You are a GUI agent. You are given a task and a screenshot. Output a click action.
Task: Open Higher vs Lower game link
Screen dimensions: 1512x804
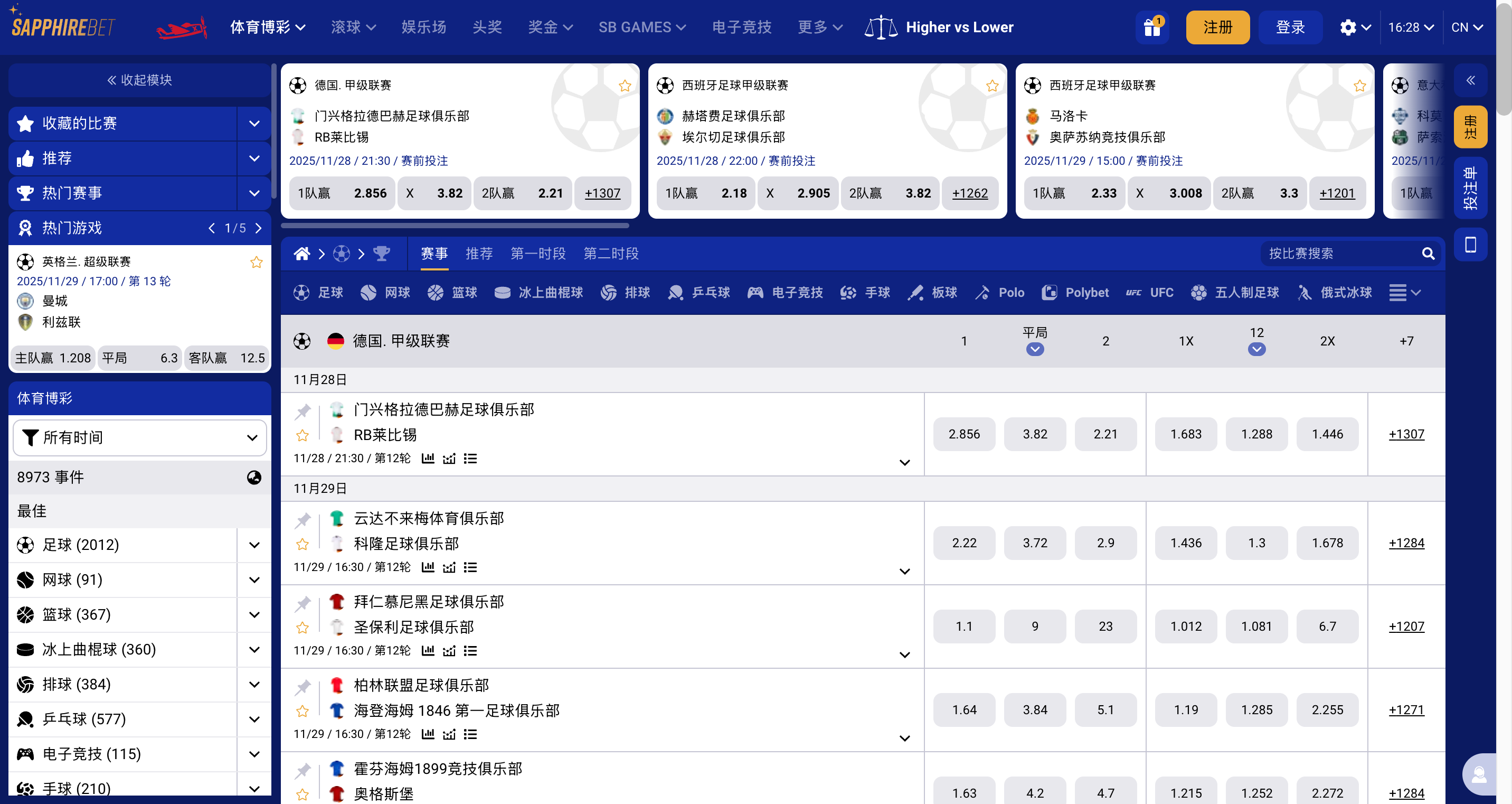point(939,27)
